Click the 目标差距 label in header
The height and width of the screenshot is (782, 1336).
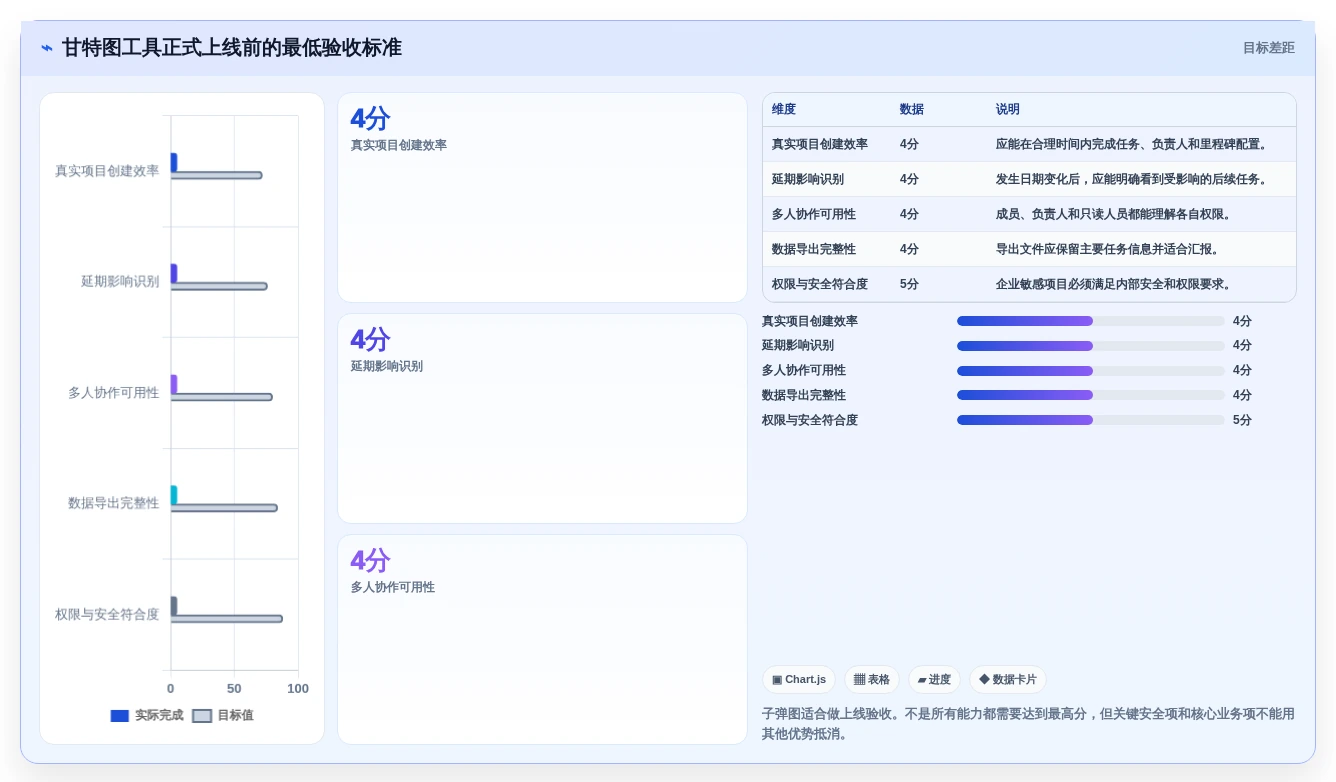1268,48
